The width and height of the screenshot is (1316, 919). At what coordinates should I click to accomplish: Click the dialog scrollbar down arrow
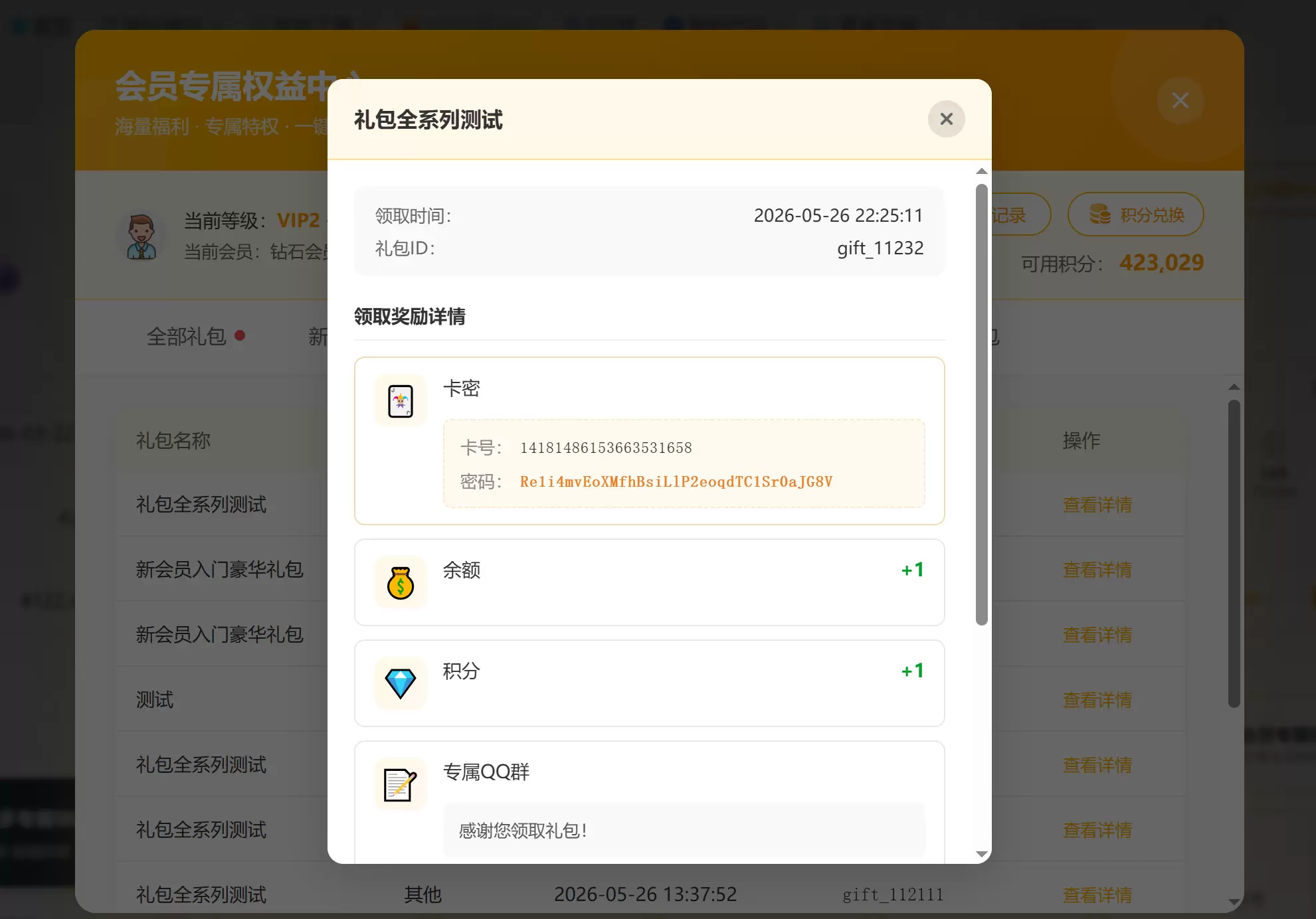tap(981, 854)
